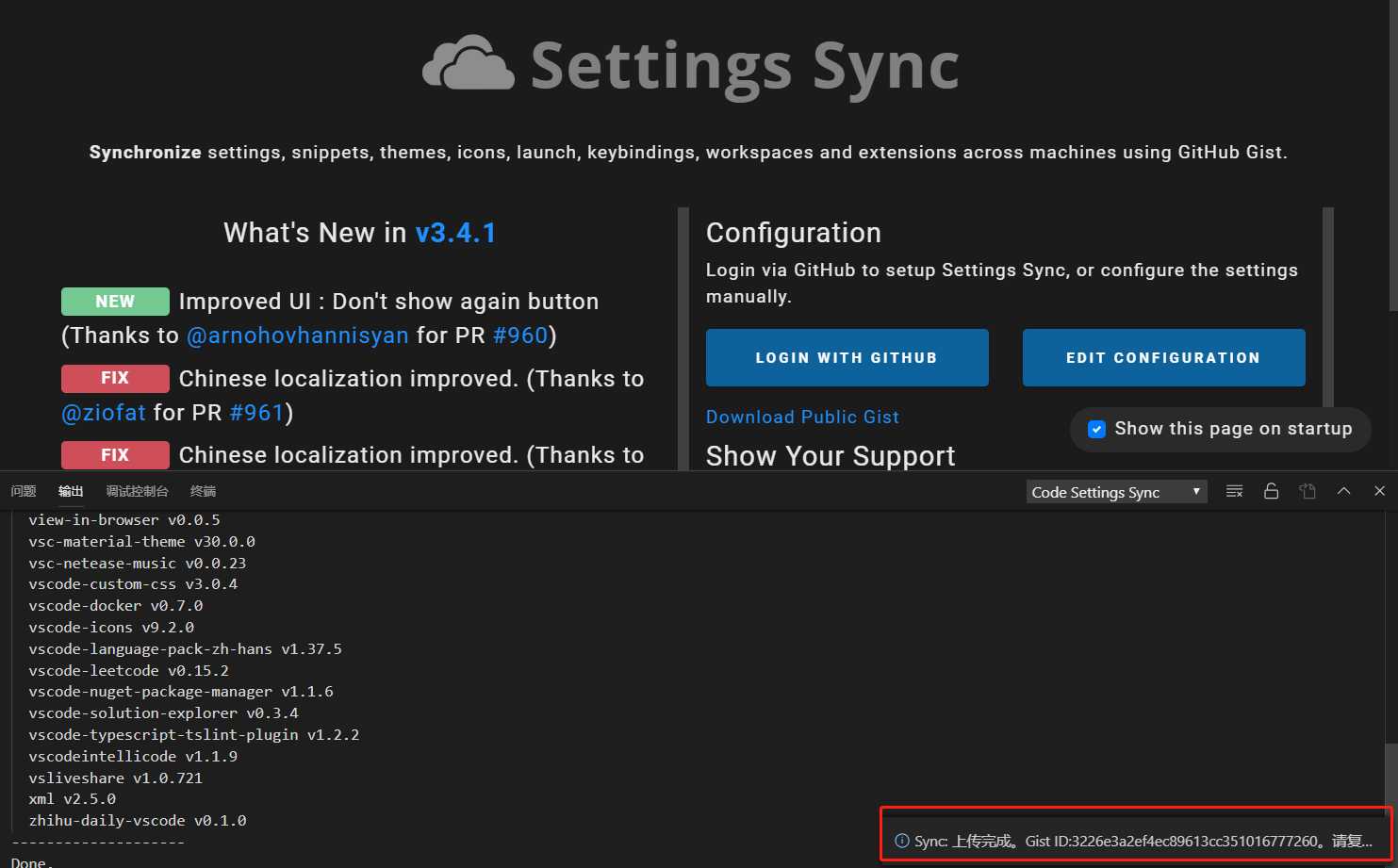Clear the output panel contents
The height and width of the screenshot is (868, 1398).
pyautogui.click(x=1234, y=491)
